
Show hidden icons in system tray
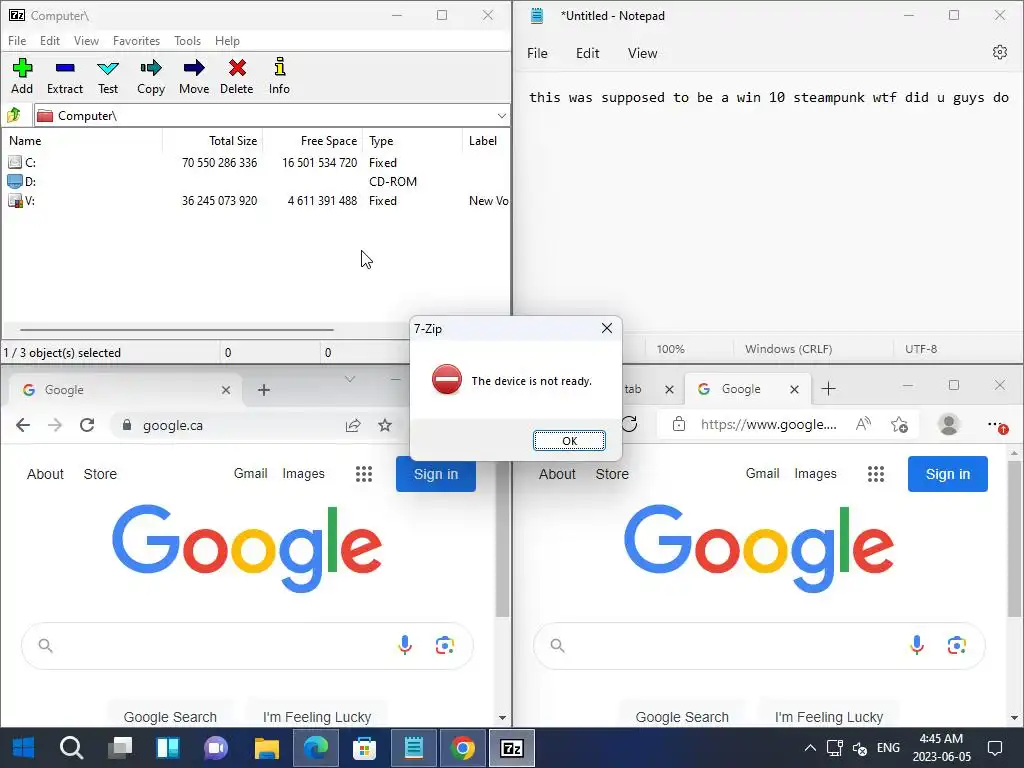(810, 748)
